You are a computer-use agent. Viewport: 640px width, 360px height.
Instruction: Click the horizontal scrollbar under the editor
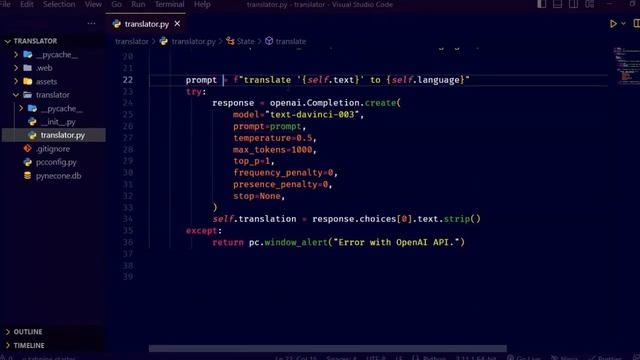tap(328, 348)
